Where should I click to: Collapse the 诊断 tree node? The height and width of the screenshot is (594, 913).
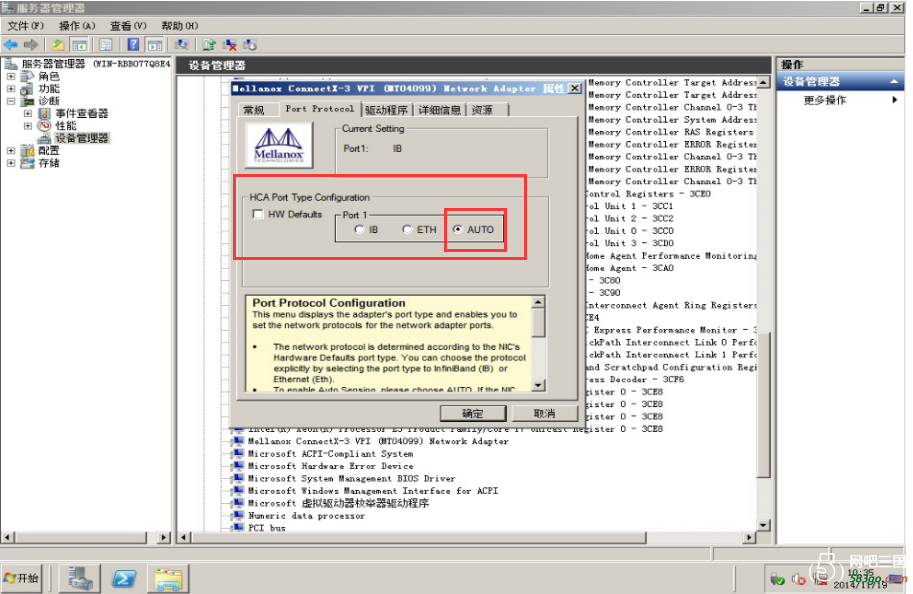[x=11, y=101]
